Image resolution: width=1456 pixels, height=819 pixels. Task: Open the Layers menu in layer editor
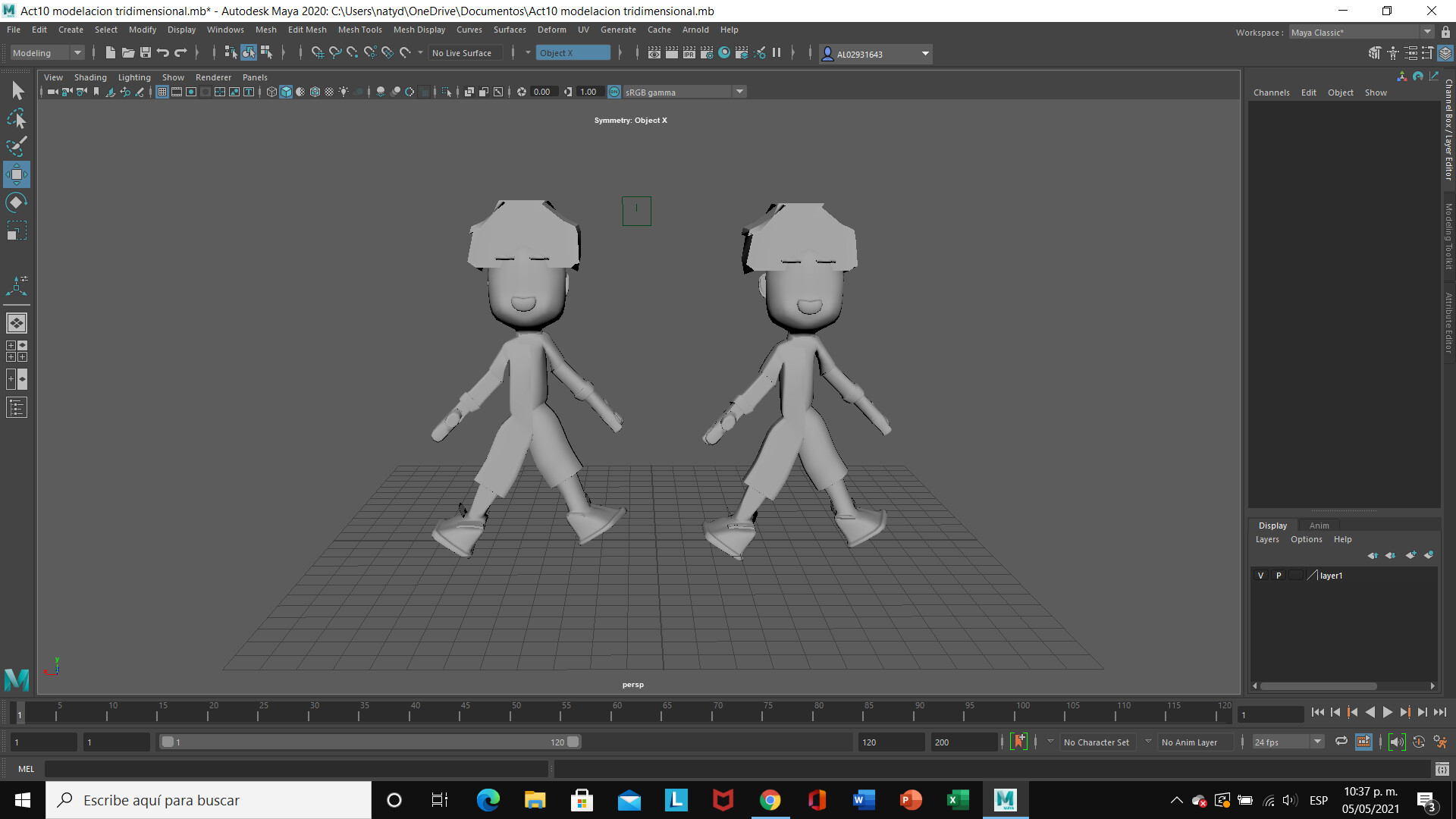tap(1266, 539)
